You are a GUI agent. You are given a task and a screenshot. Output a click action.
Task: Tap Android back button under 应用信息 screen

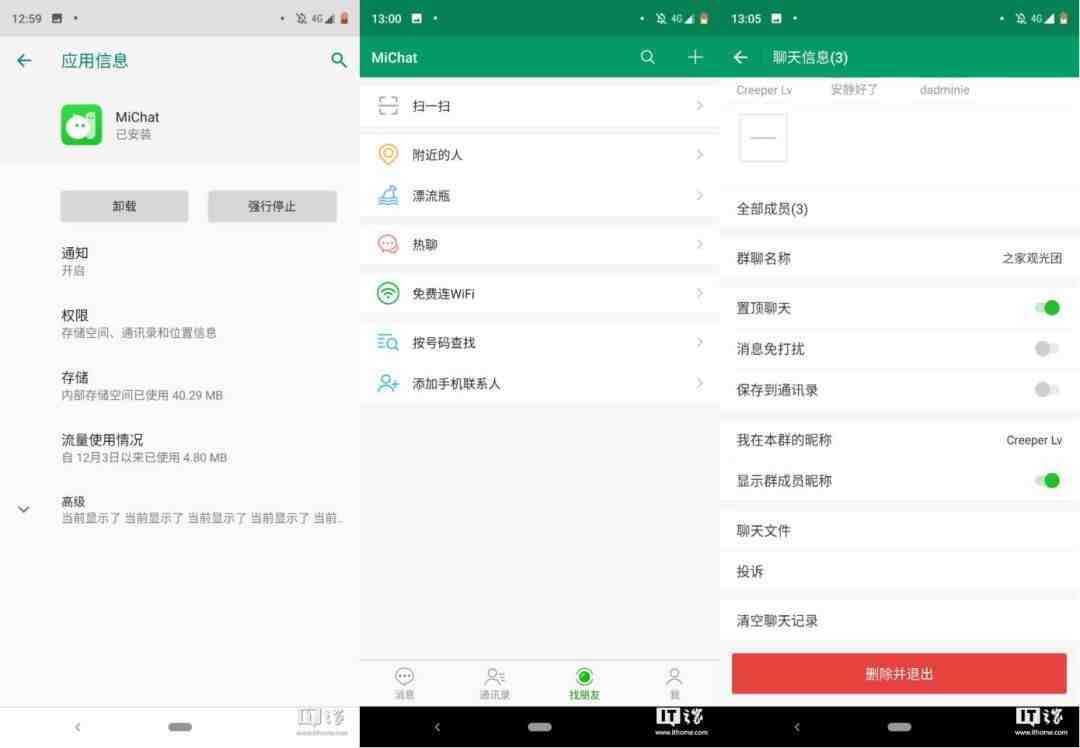pos(77,727)
